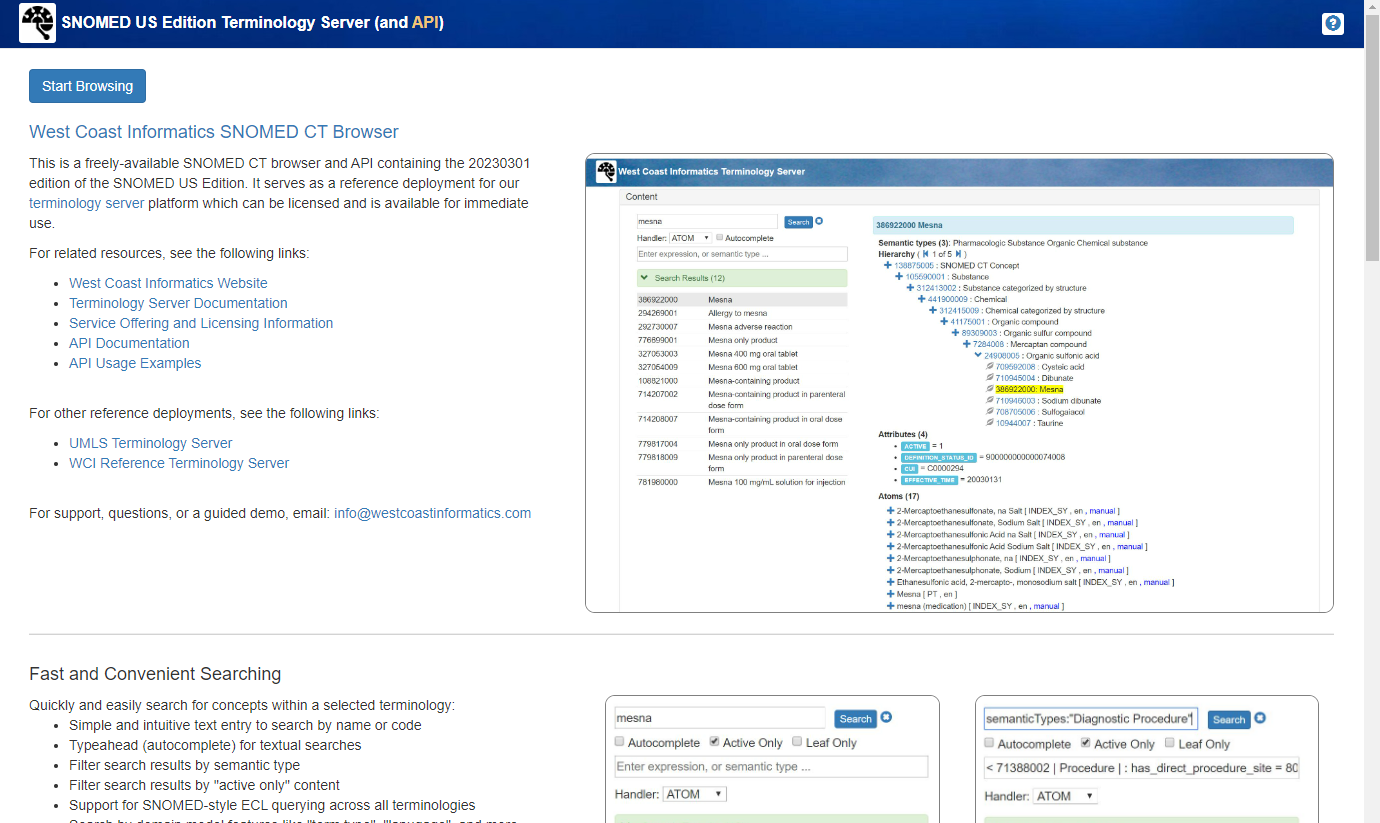Open the Terminology Server Documentation link
Image resolution: width=1380 pixels, height=823 pixels.
tap(178, 303)
